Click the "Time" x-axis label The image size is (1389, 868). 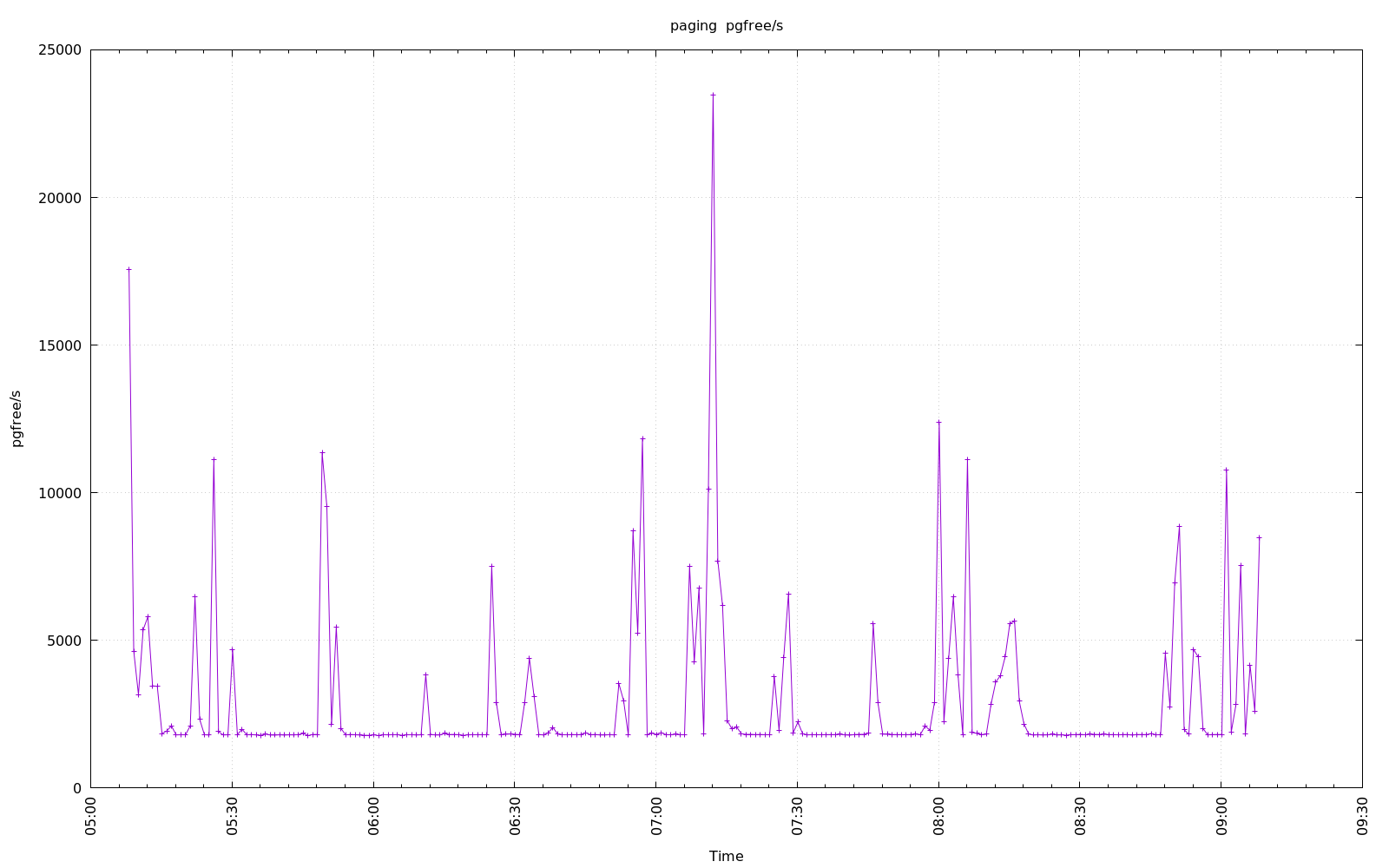coord(726,856)
